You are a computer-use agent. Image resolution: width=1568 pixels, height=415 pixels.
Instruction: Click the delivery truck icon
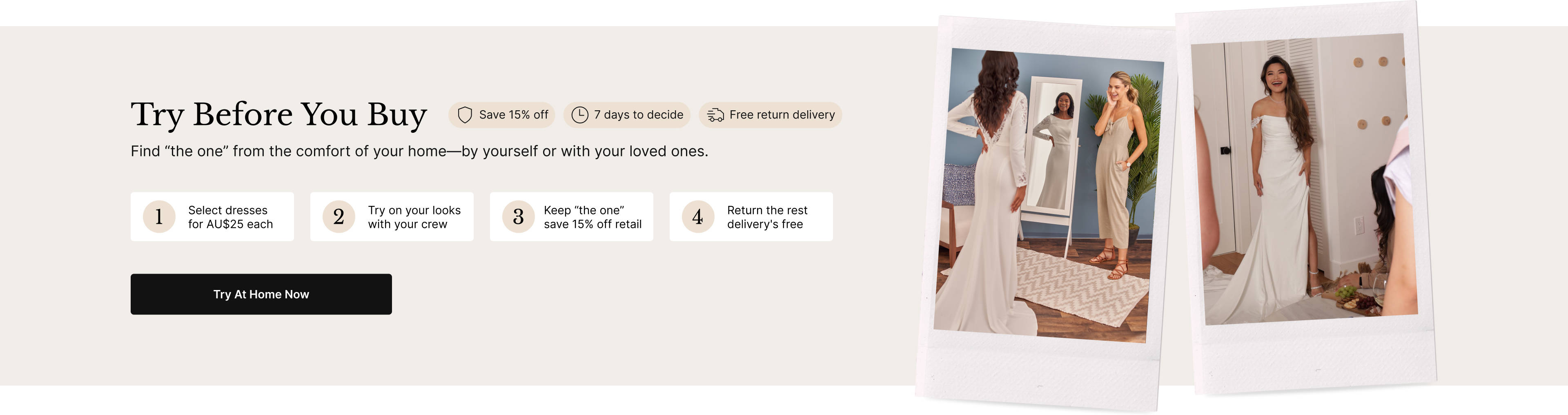click(x=715, y=115)
